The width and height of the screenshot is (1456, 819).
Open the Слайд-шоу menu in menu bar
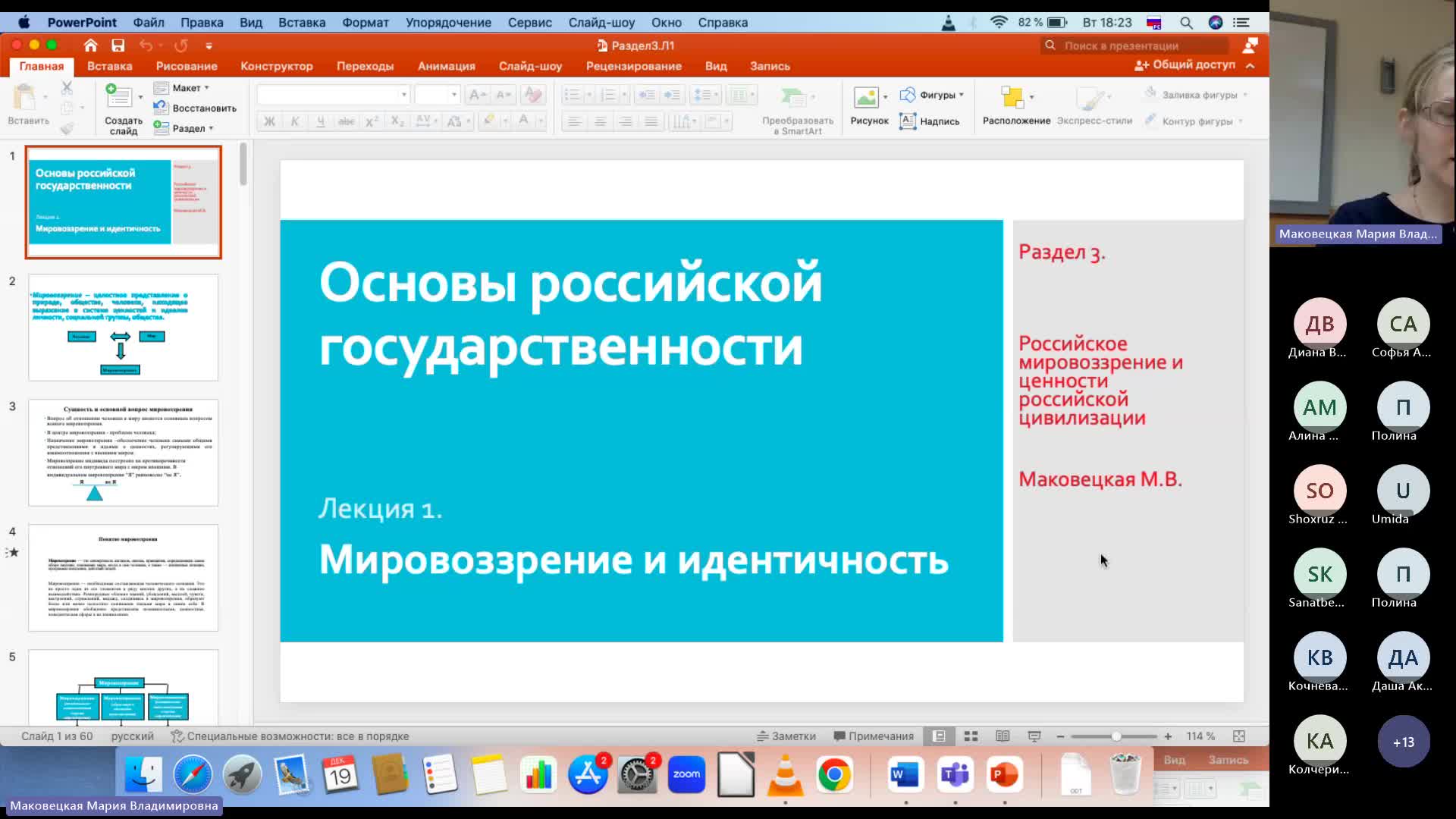coord(601,23)
